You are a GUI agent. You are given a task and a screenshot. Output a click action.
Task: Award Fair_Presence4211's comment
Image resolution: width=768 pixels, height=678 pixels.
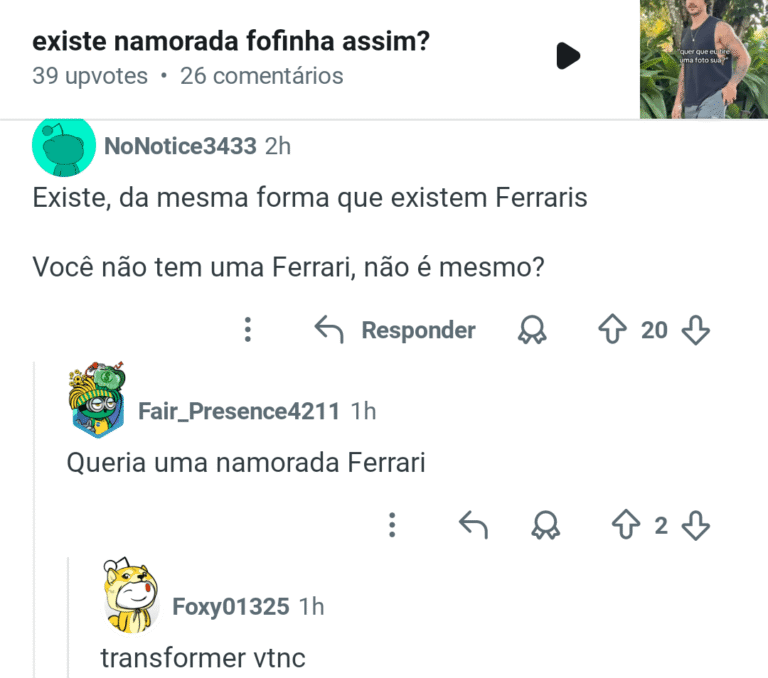point(546,525)
